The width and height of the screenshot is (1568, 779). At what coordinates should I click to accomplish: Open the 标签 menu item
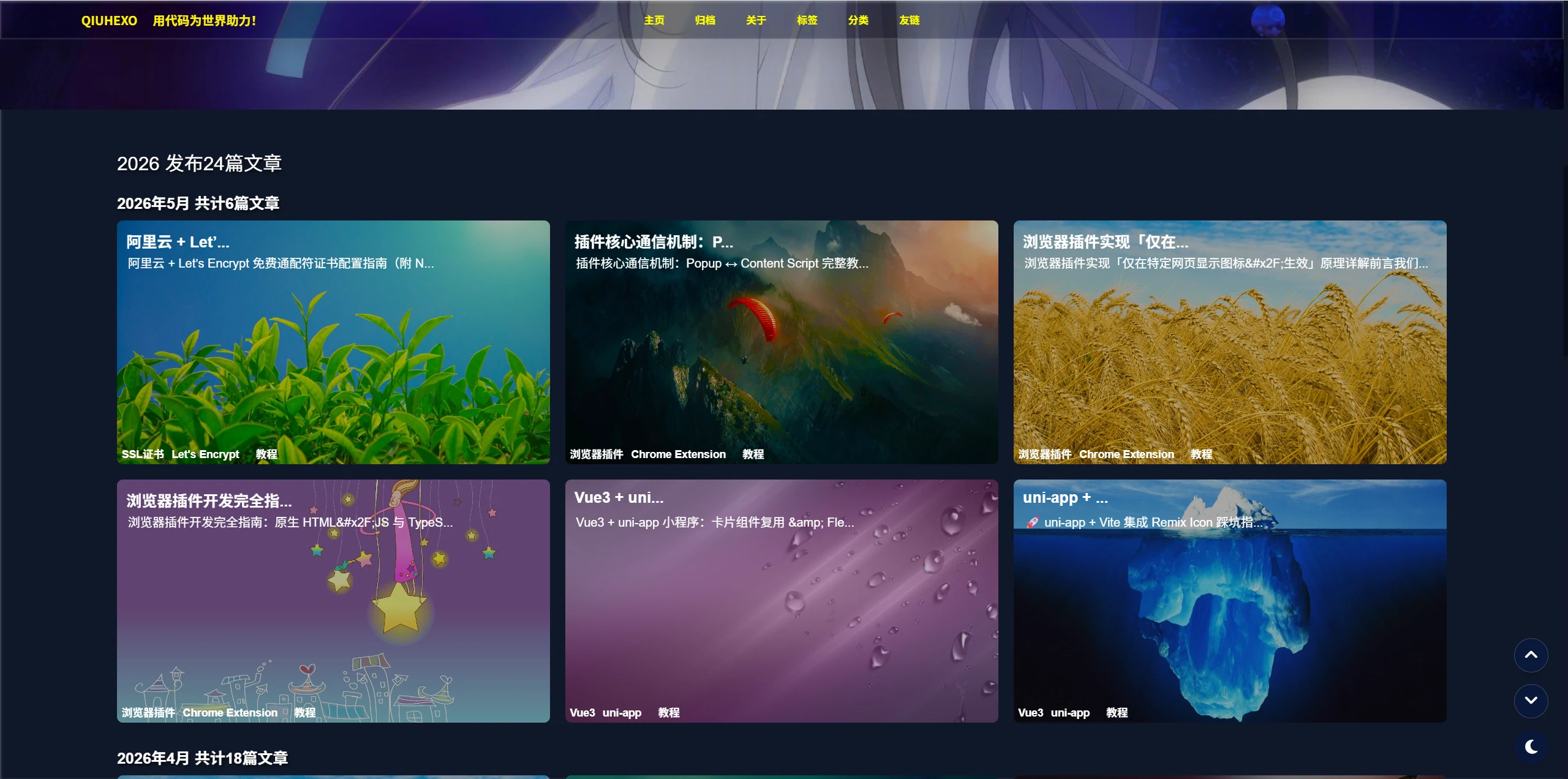(x=807, y=20)
